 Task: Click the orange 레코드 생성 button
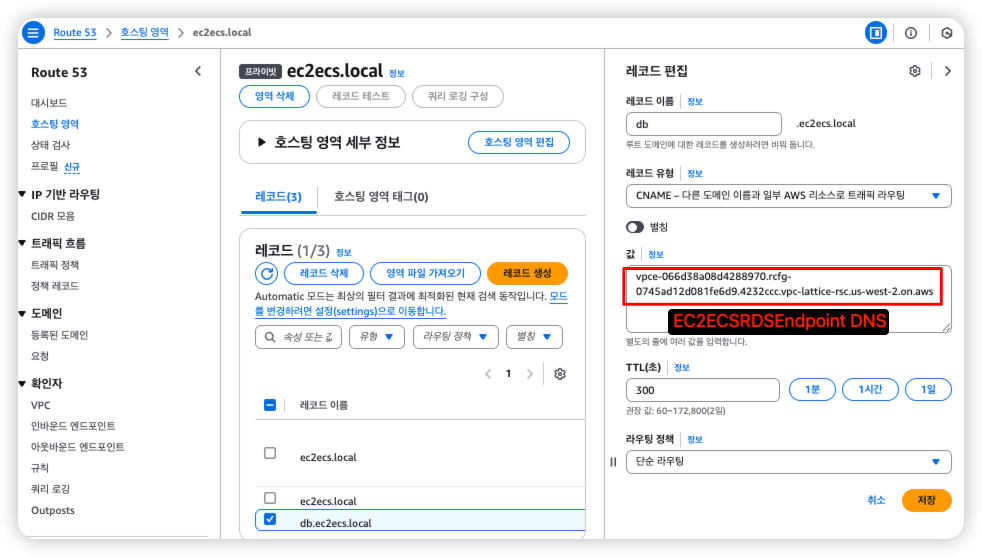click(527, 273)
